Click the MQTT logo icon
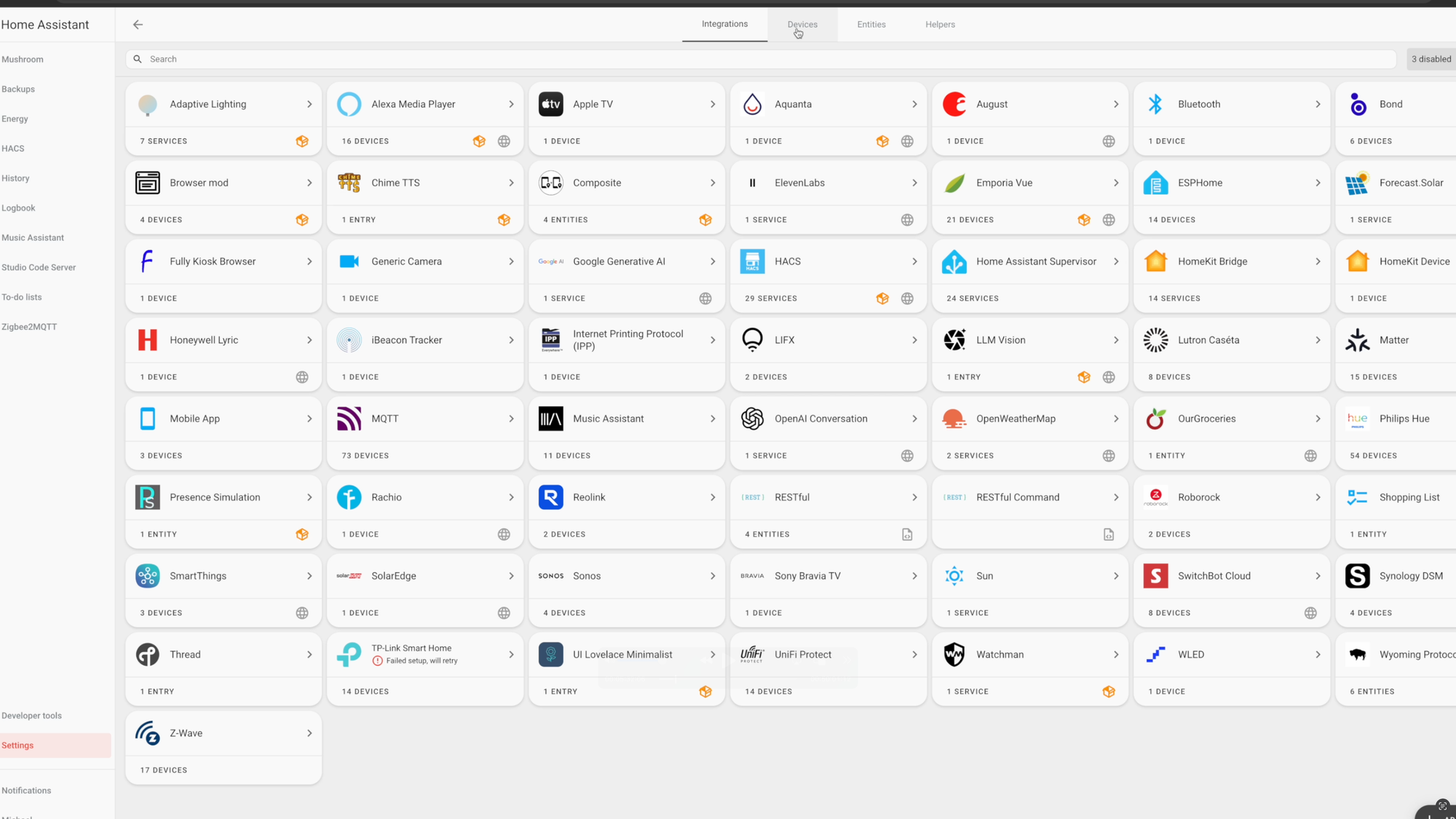1456x819 pixels. pyautogui.click(x=349, y=419)
